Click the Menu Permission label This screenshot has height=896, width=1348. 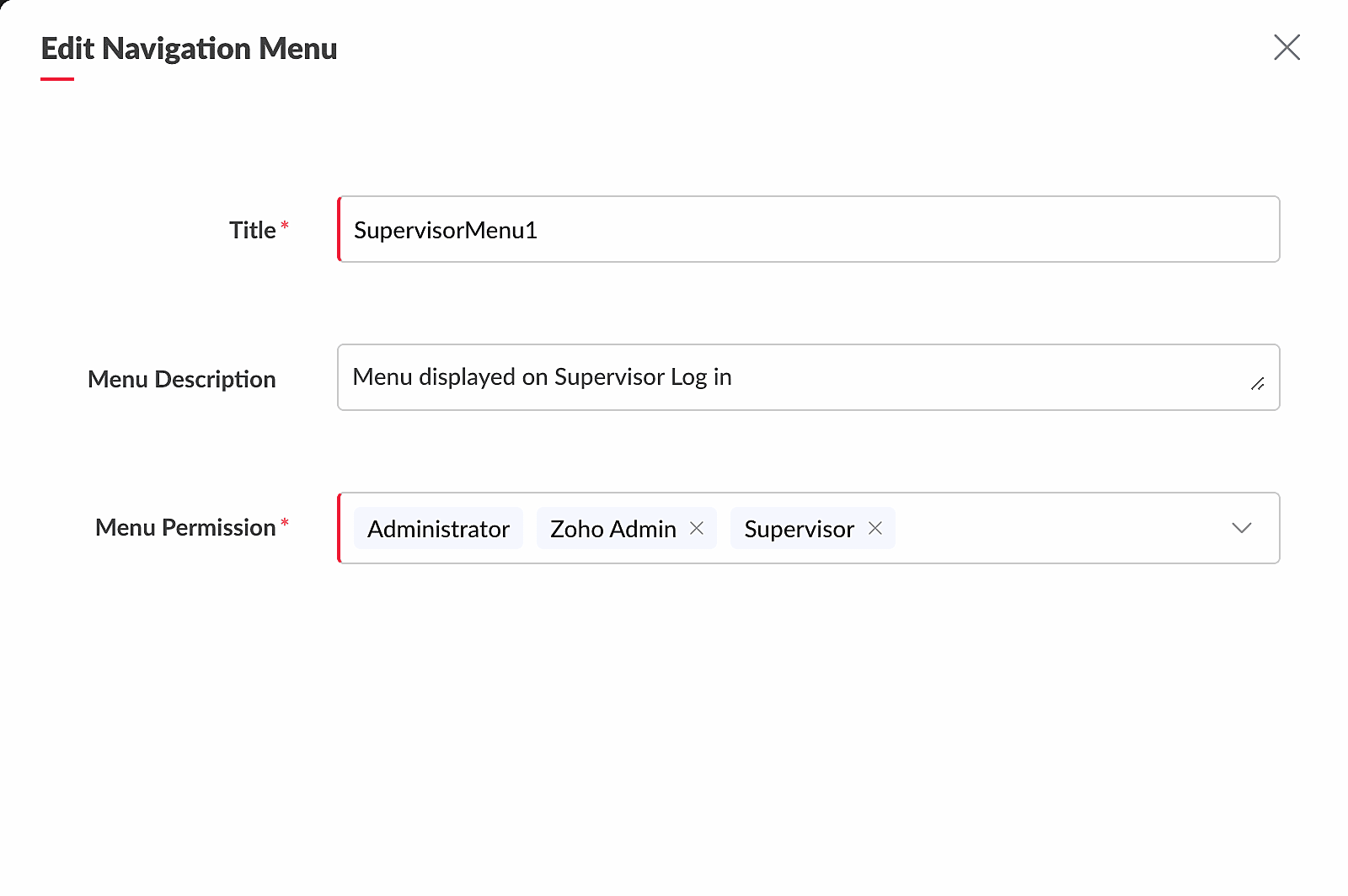[185, 527]
